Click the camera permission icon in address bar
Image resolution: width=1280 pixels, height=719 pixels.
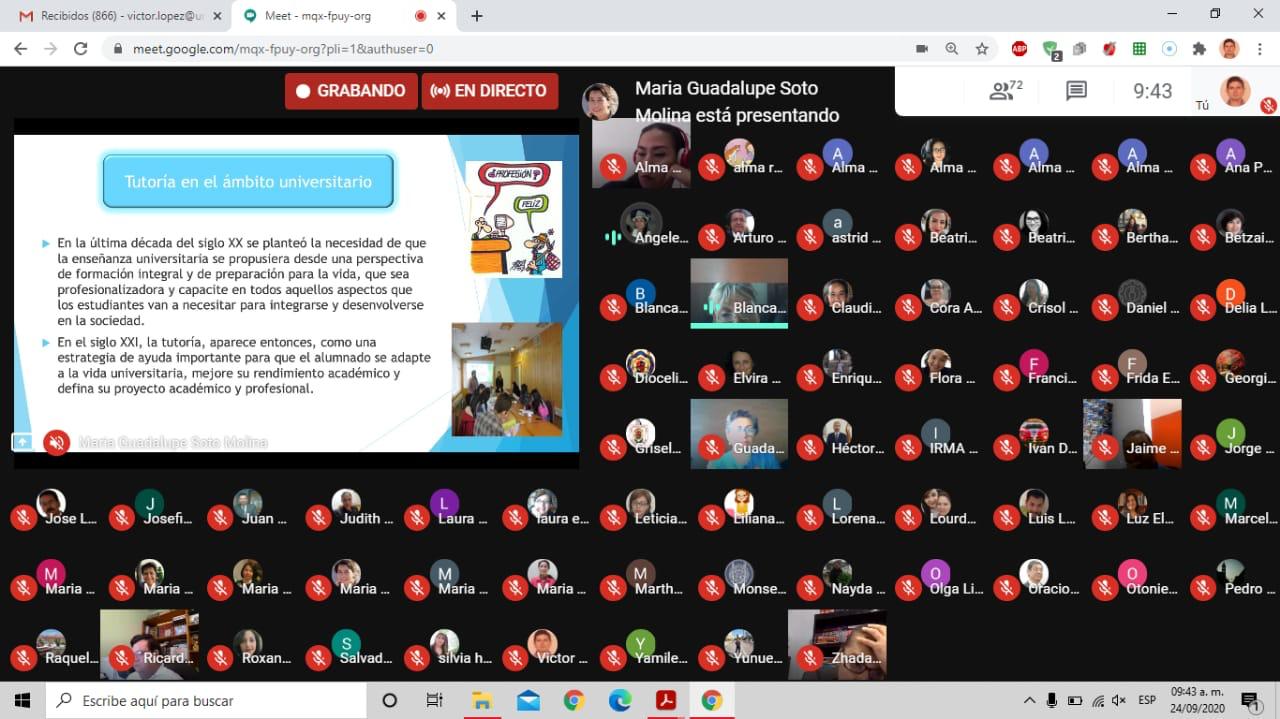click(x=922, y=48)
